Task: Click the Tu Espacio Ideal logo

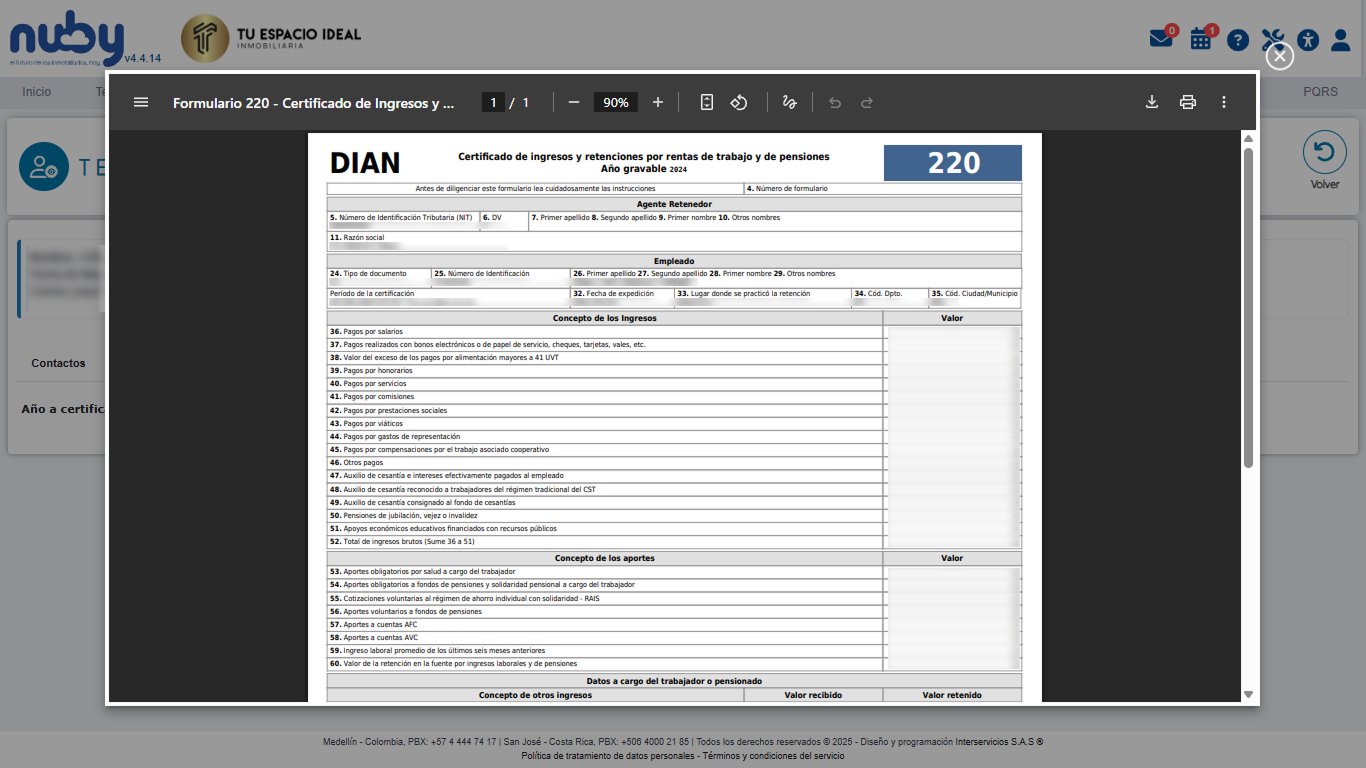Action: [271, 39]
